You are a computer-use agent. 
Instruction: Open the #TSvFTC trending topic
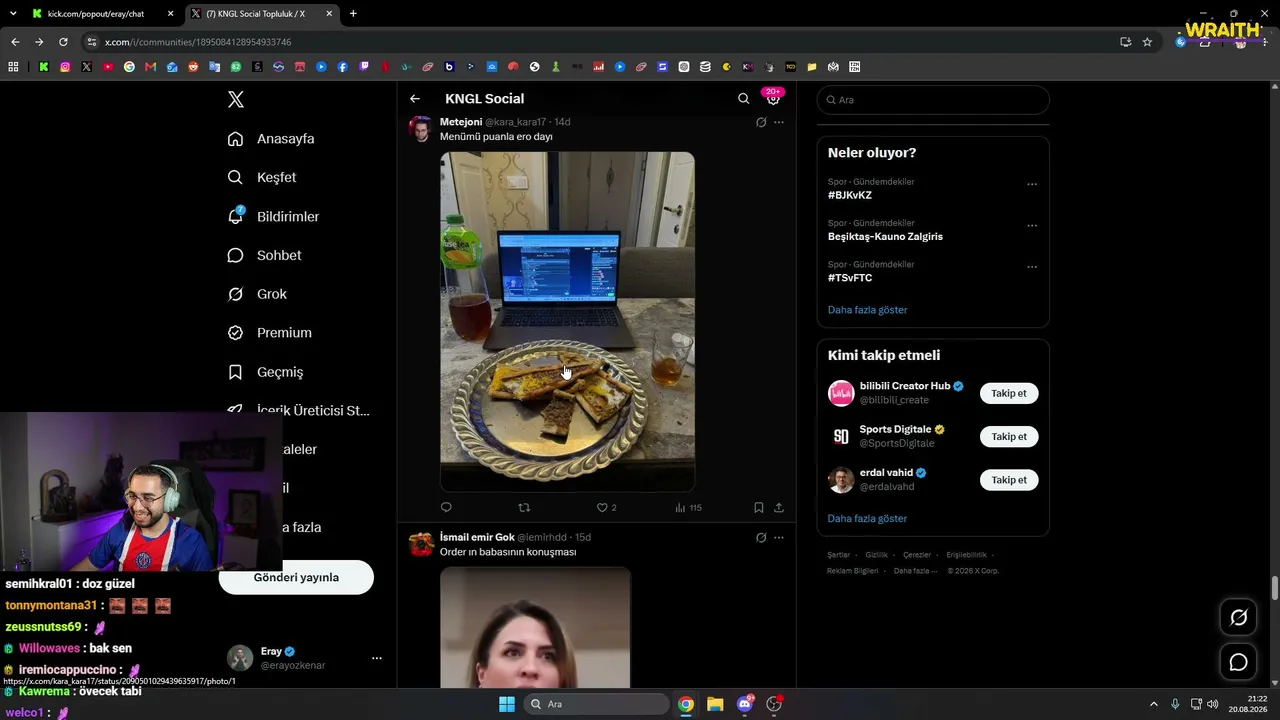tap(850, 278)
